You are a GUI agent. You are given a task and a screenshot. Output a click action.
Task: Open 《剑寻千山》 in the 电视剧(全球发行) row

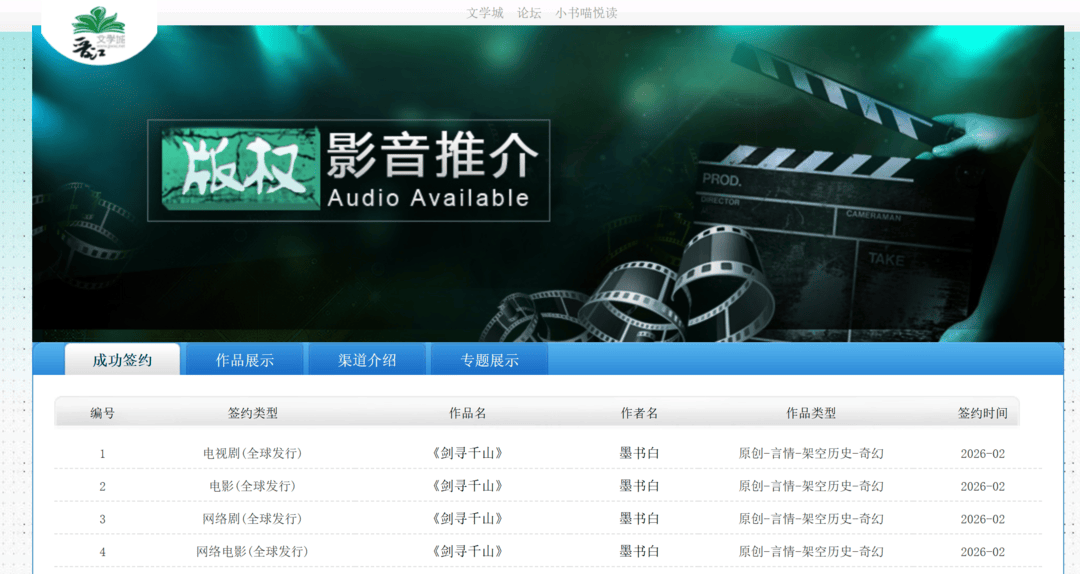point(468,453)
